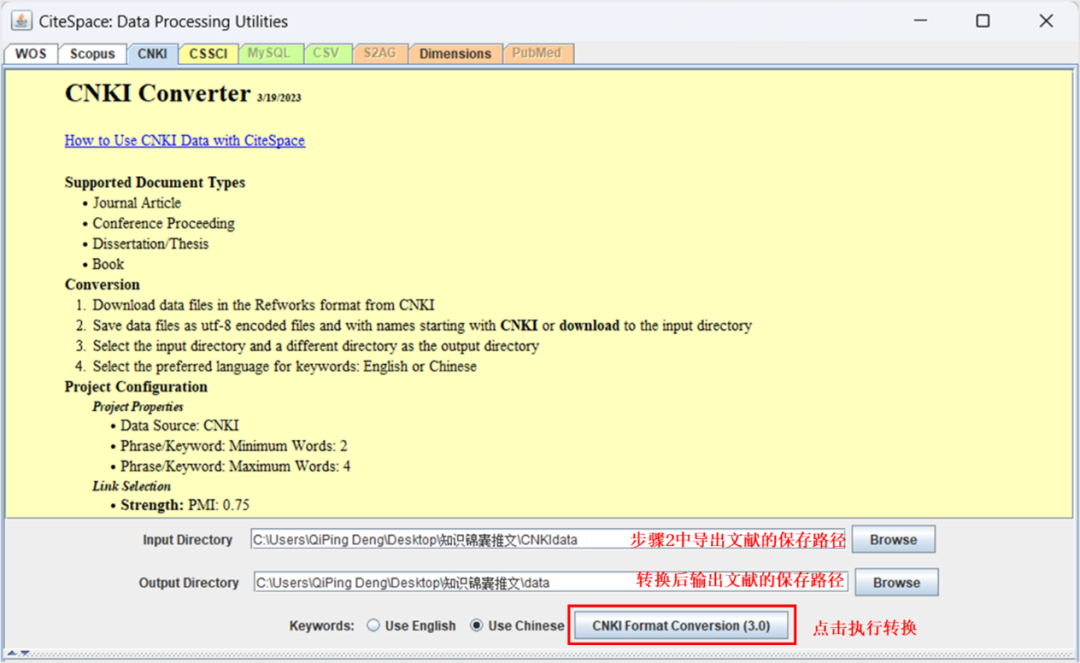Run CNKI Format Conversion (3.0)
Image resolution: width=1080 pixels, height=663 pixels.
point(681,626)
